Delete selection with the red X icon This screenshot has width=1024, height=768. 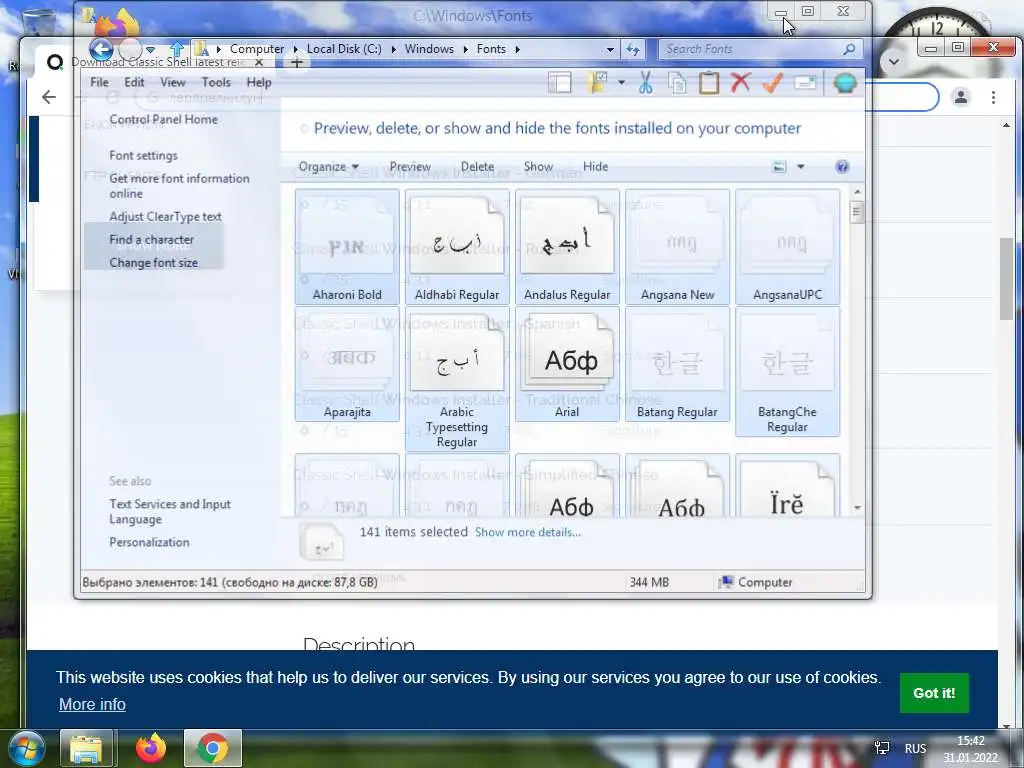[x=741, y=83]
